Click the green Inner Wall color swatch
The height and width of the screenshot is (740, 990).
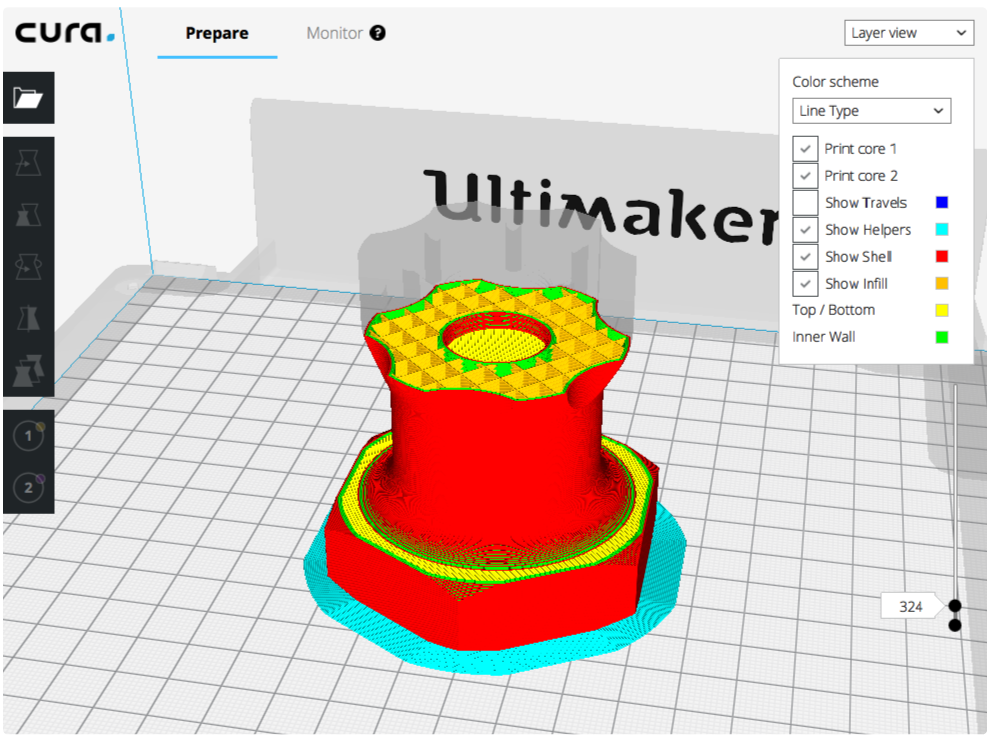tap(942, 337)
